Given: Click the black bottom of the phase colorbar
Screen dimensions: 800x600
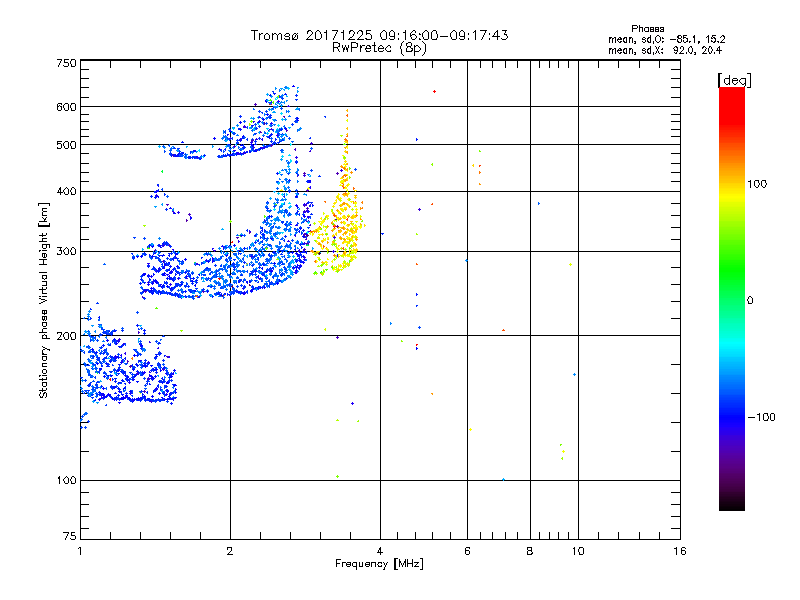Looking at the screenshot, I should (x=732, y=503).
